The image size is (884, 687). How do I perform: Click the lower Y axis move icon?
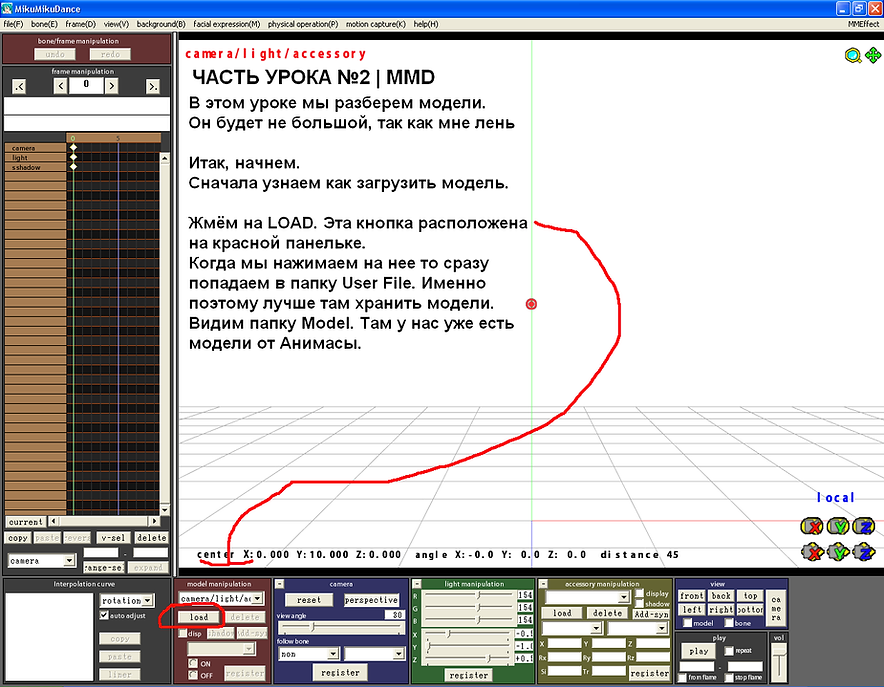tap(838, 552)
